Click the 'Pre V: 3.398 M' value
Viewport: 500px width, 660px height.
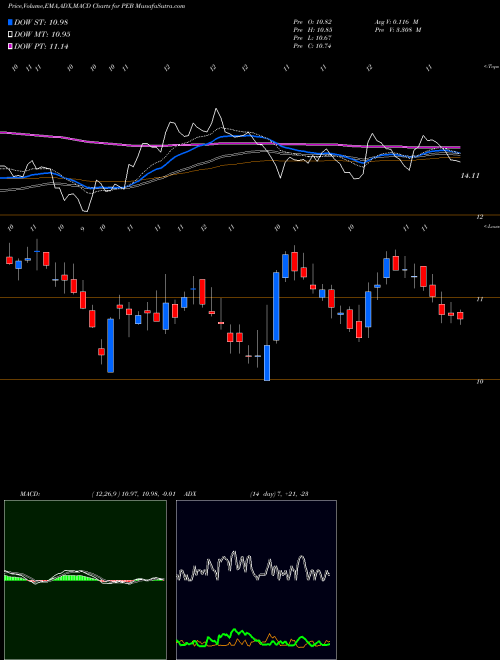pyautogui.click(x=398, y=30)
